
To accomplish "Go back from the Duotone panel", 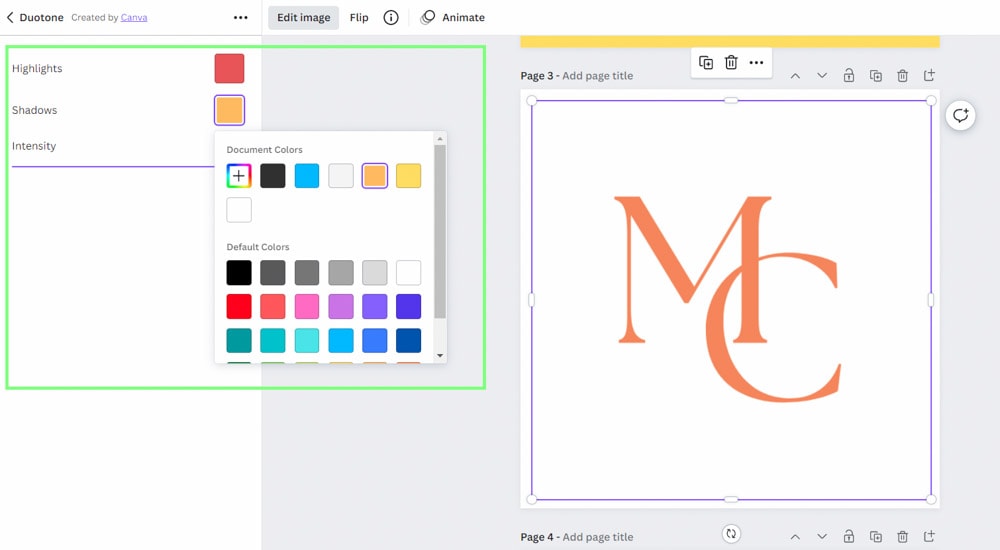I will tap(10, 18).
